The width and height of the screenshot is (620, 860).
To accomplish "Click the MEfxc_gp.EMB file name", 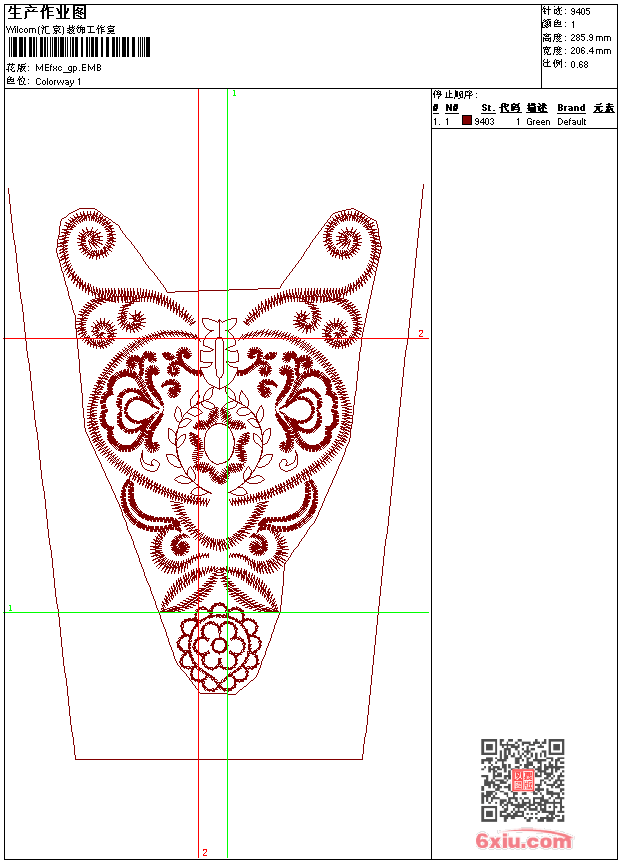I will click(x=68, y=68).
